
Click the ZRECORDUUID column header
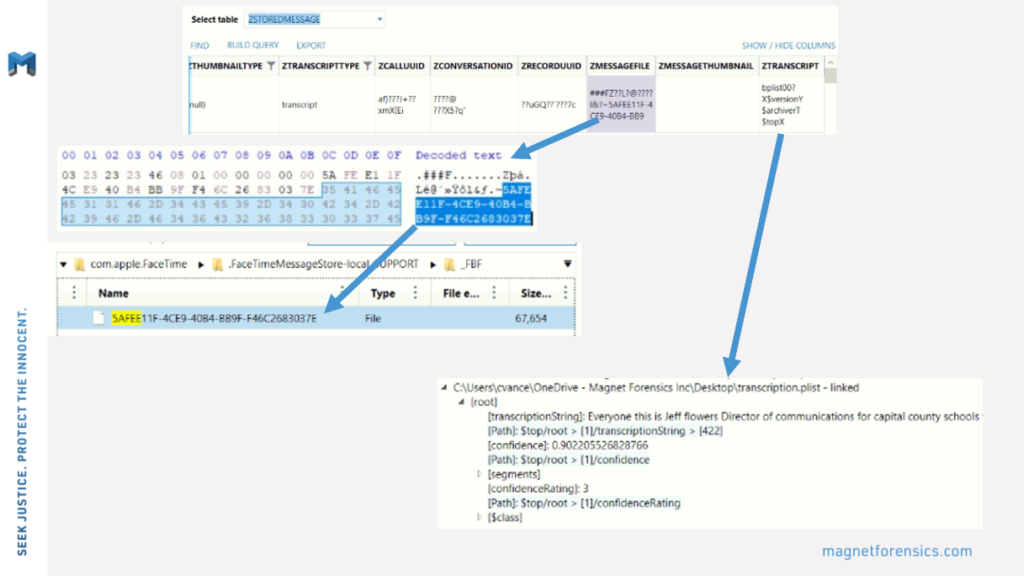[551, 66]
